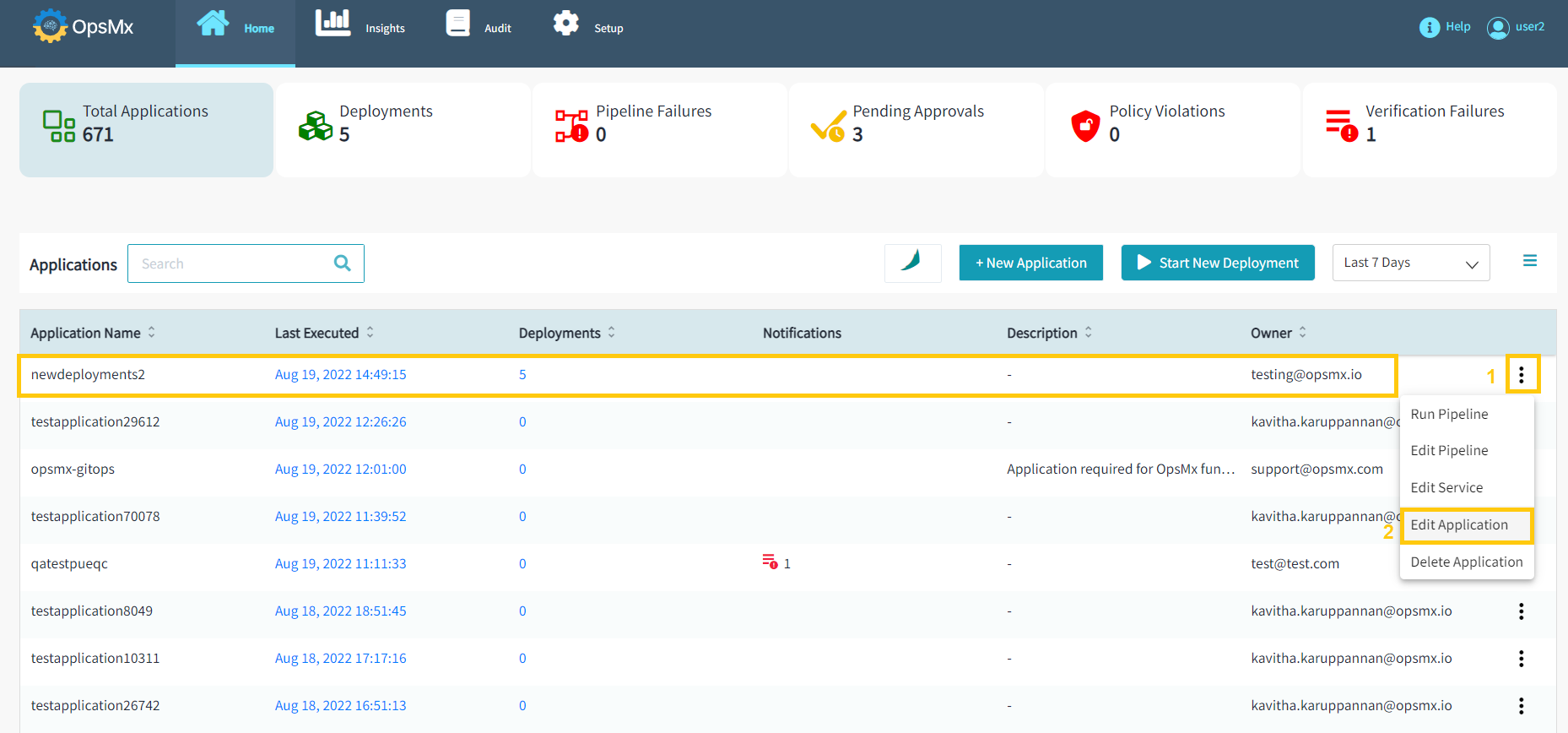Choose Run Pipeline from the context menu
The image size is (1568, 733).
(x=1449, y=415)
